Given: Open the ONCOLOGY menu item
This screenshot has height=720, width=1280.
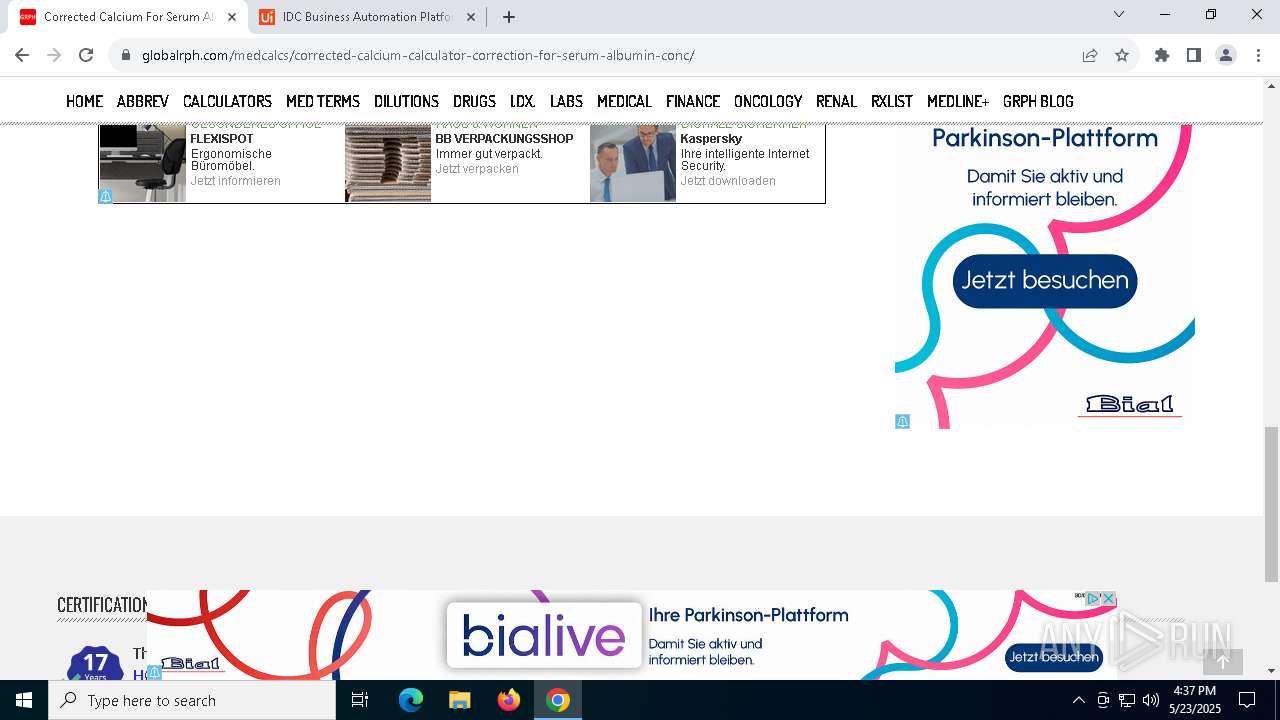Looking at the screenshot, I should 768,101.
